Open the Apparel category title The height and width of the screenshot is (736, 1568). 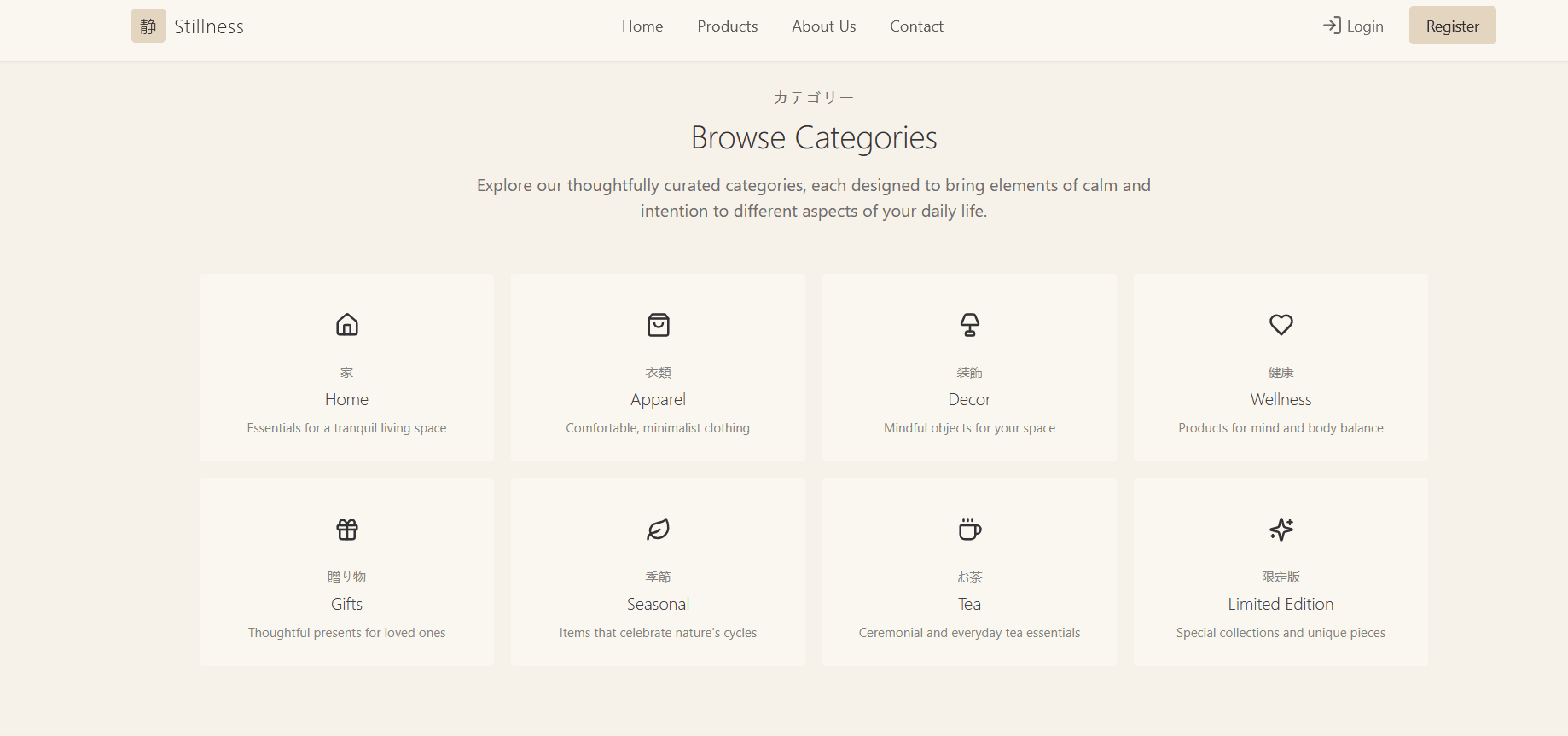click(x=659, y=400)
